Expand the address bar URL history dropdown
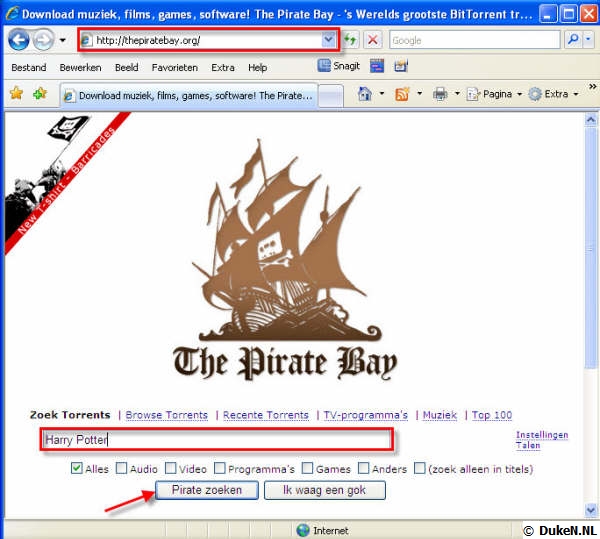Image resolution: width=600 pixels, height=539 pixels. 329,39
